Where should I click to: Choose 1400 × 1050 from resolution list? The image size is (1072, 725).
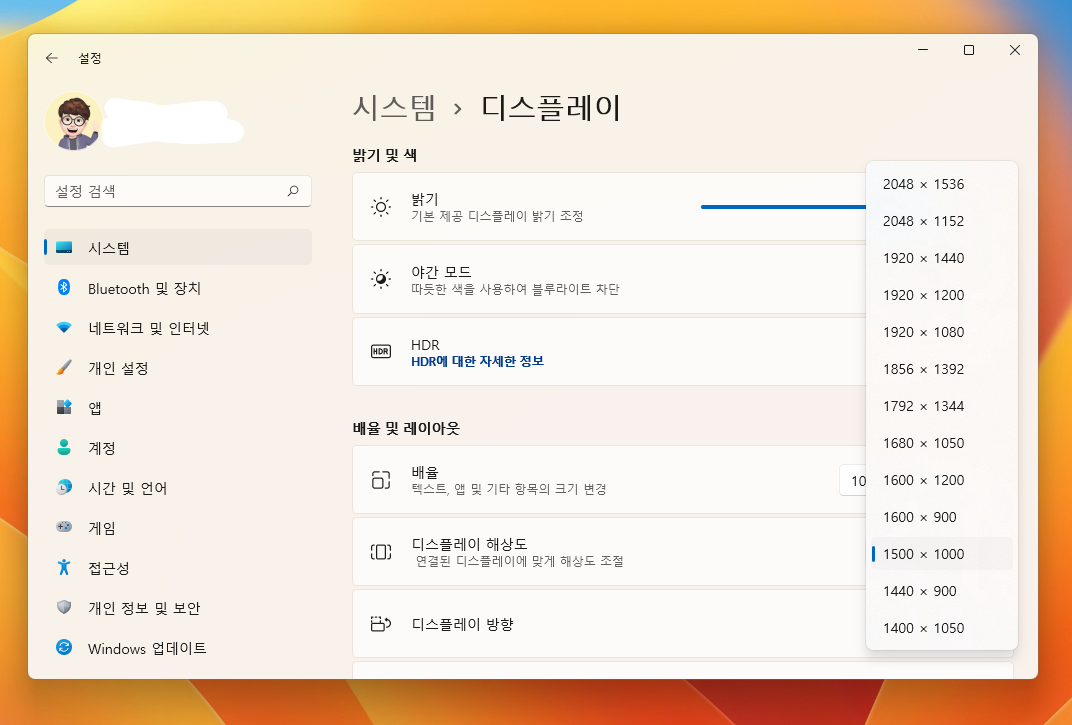click(x=941, y=627)
